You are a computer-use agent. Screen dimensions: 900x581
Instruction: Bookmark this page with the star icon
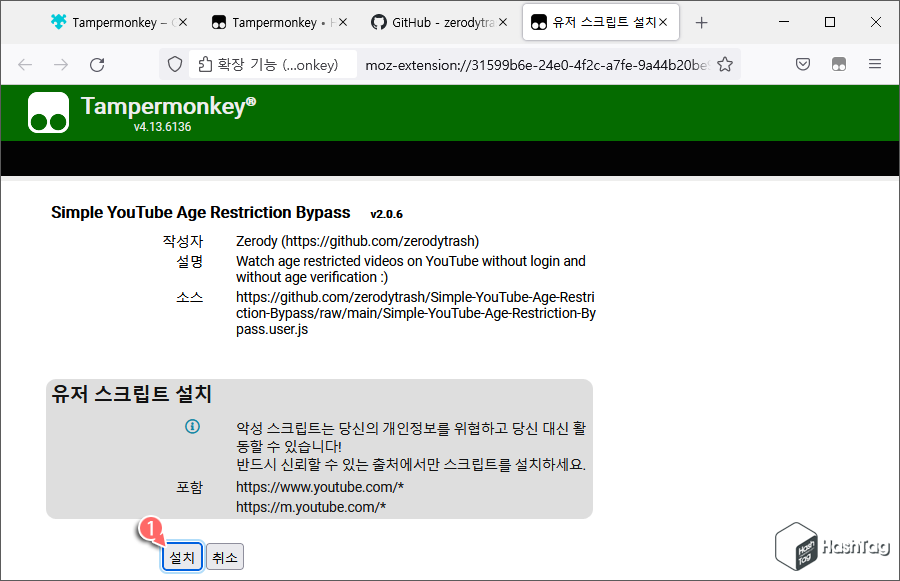click(727, 63)
